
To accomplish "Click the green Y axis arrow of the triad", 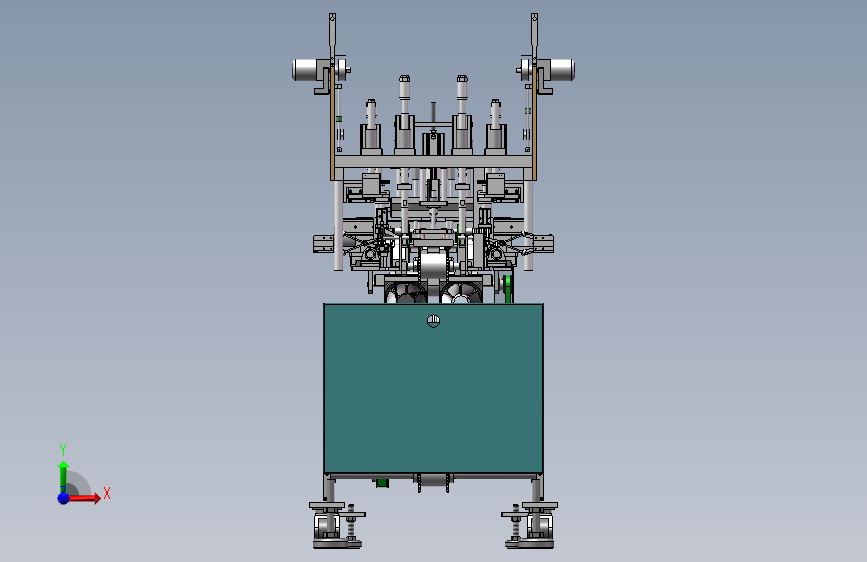I will (x=63, y=477).
